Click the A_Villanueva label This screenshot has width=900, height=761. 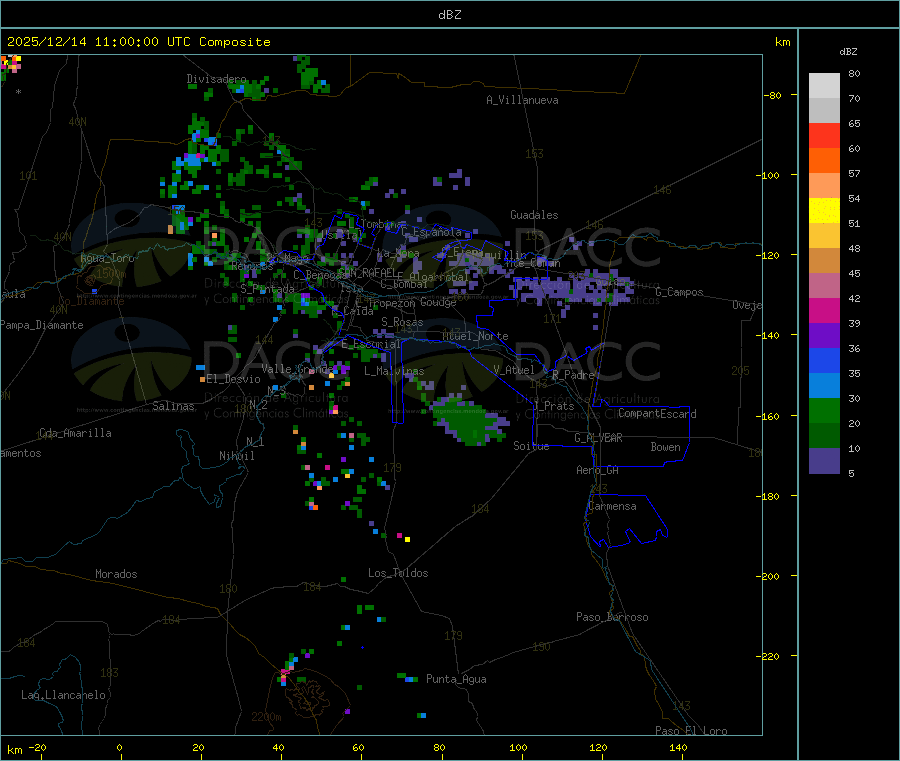click(x=522, y=100)
